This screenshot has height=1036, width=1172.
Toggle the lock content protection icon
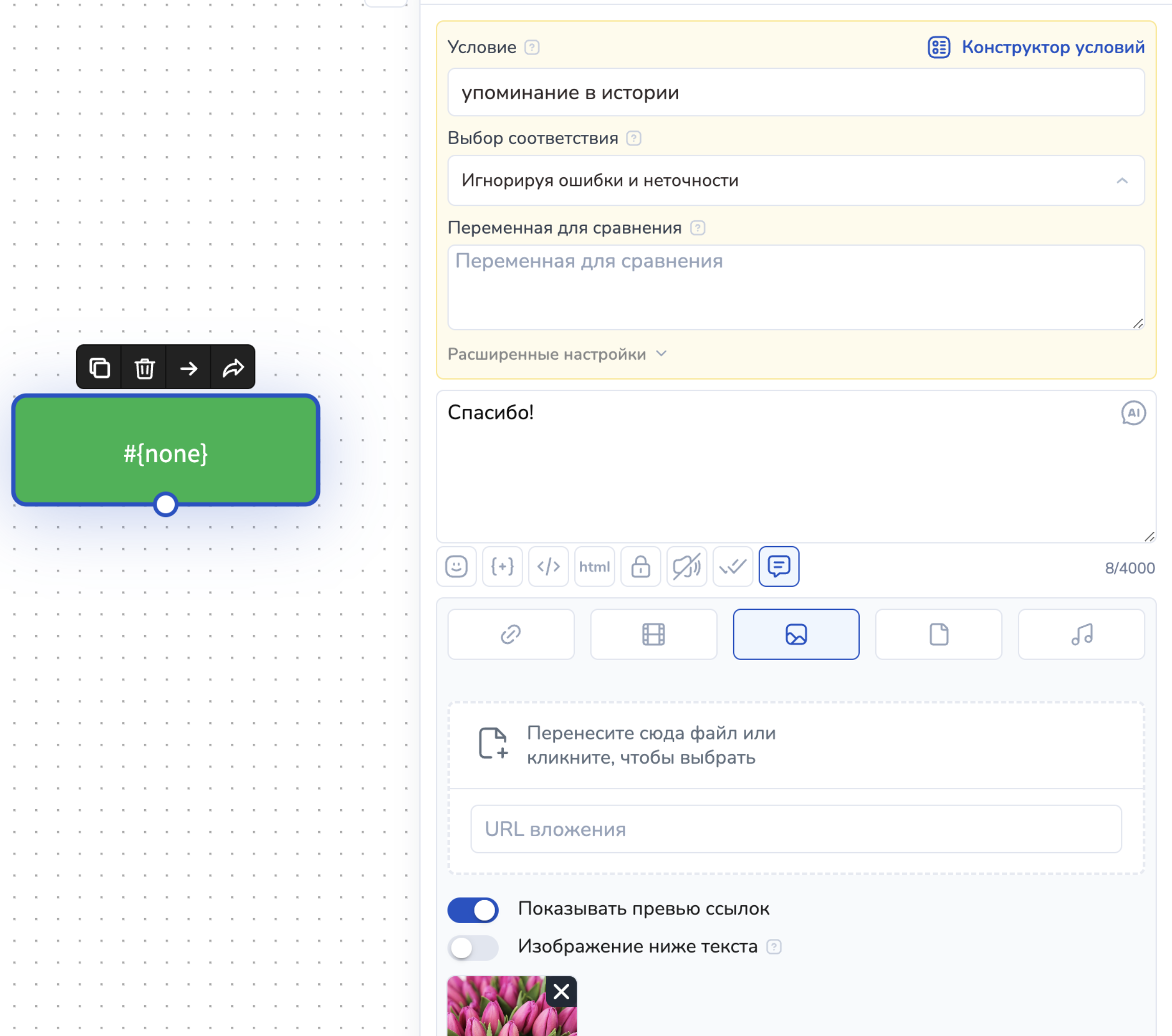click(641, 567)
